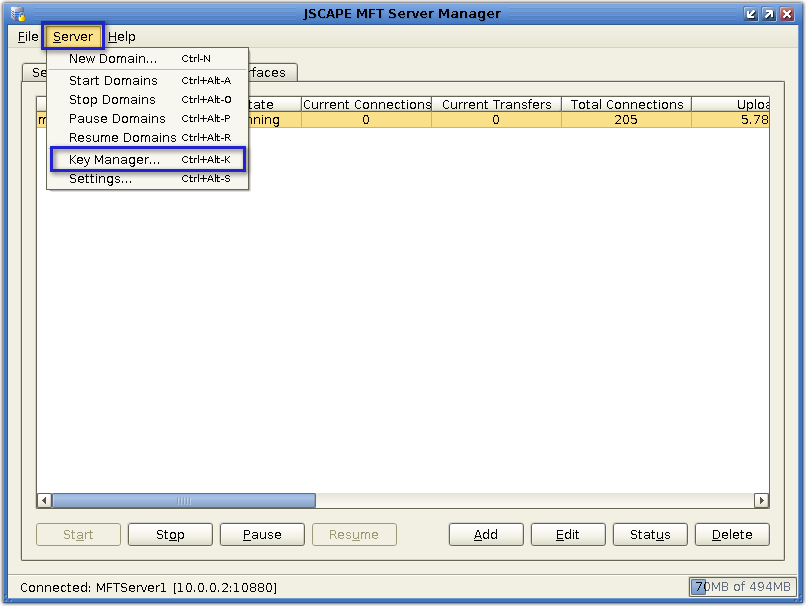806x606 pixels.
Task: Click the left scroll arrow
Action: coord(44,500)
